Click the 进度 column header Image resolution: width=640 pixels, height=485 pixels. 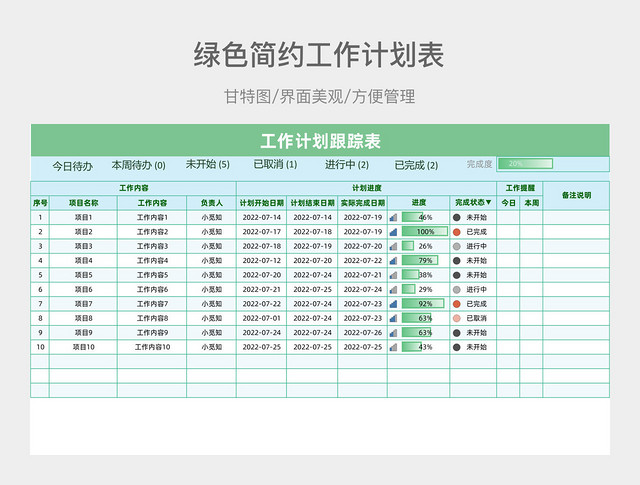click(419, 203)
